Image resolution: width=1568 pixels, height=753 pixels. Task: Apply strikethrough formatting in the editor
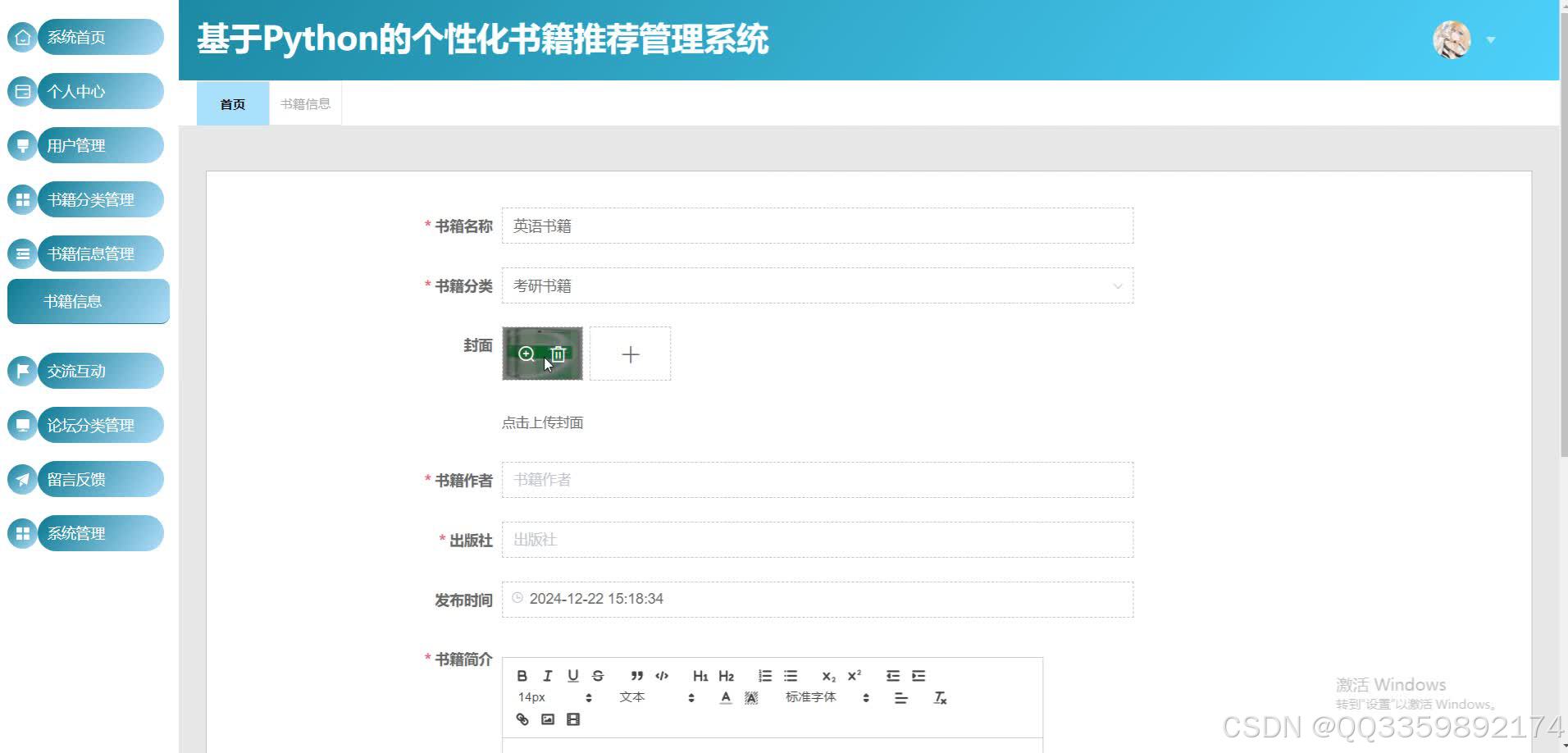tap(598, 675)
